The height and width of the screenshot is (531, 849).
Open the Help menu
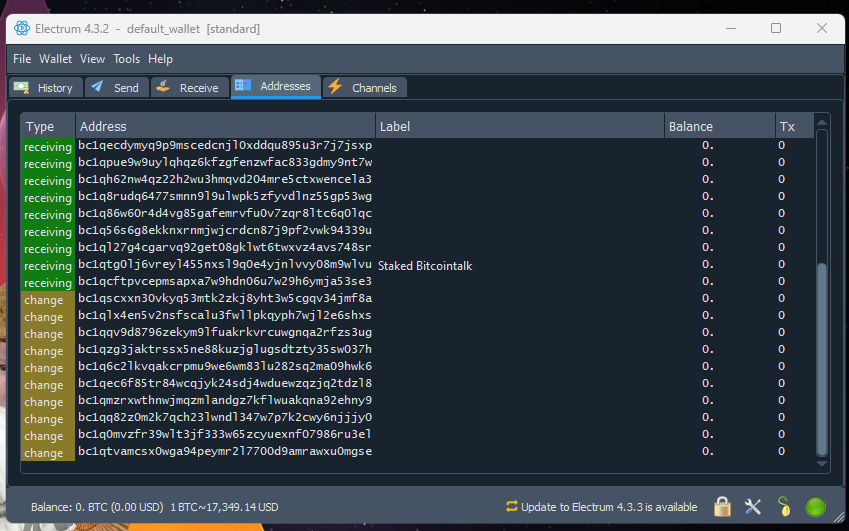click(x=160, y=59)
